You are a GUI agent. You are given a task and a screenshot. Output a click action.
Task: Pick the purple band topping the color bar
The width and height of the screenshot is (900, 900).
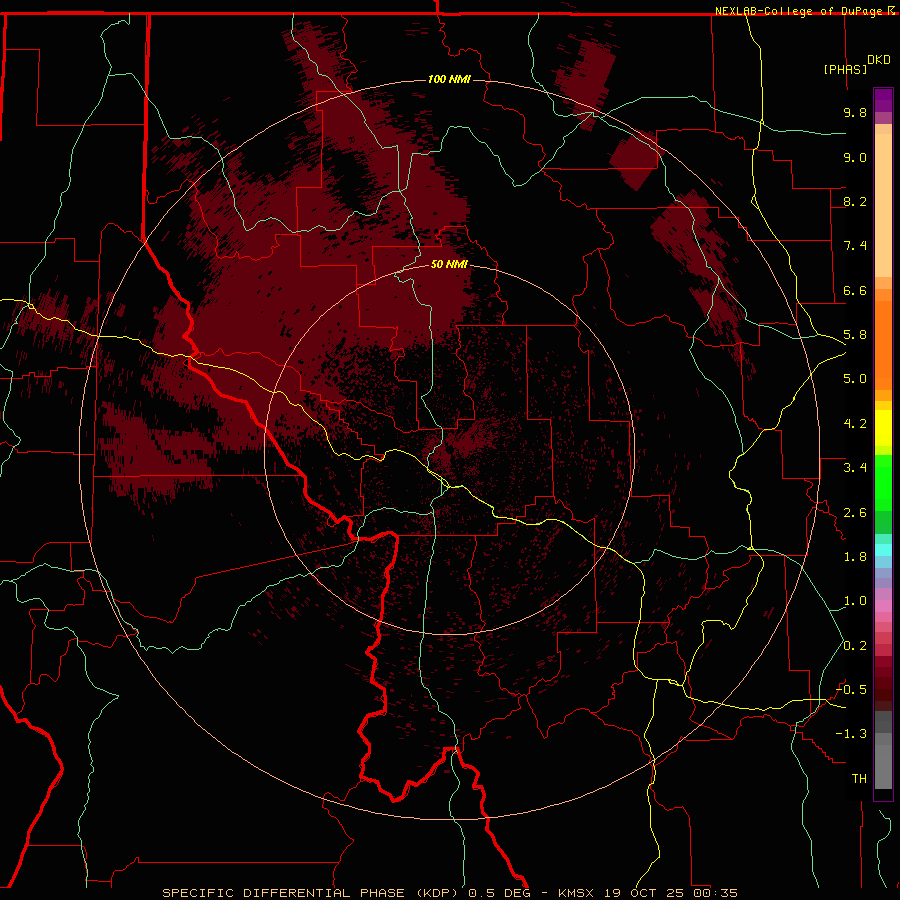coord(883,100)
